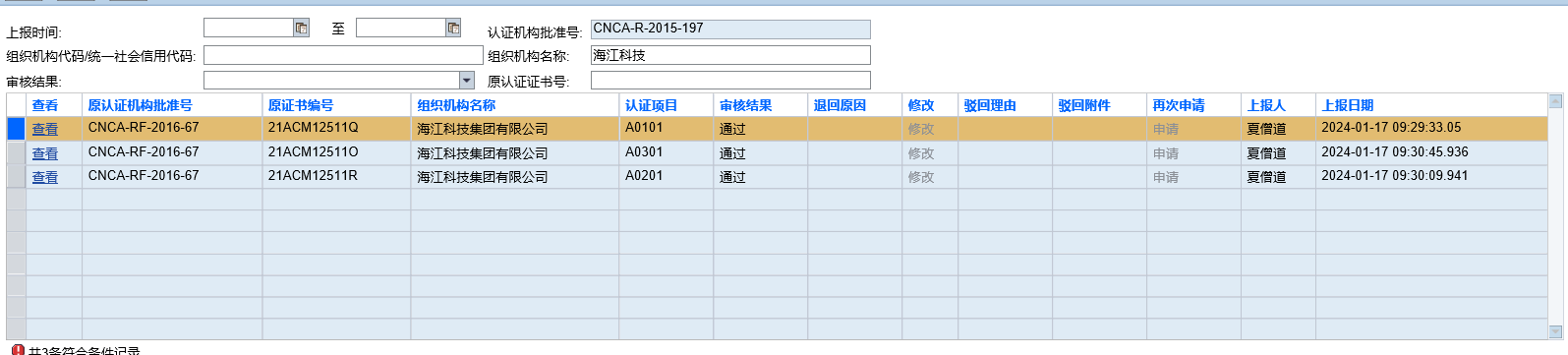
Task: Click the 驳回附件 column header
Action: (x=1084, y=105)
